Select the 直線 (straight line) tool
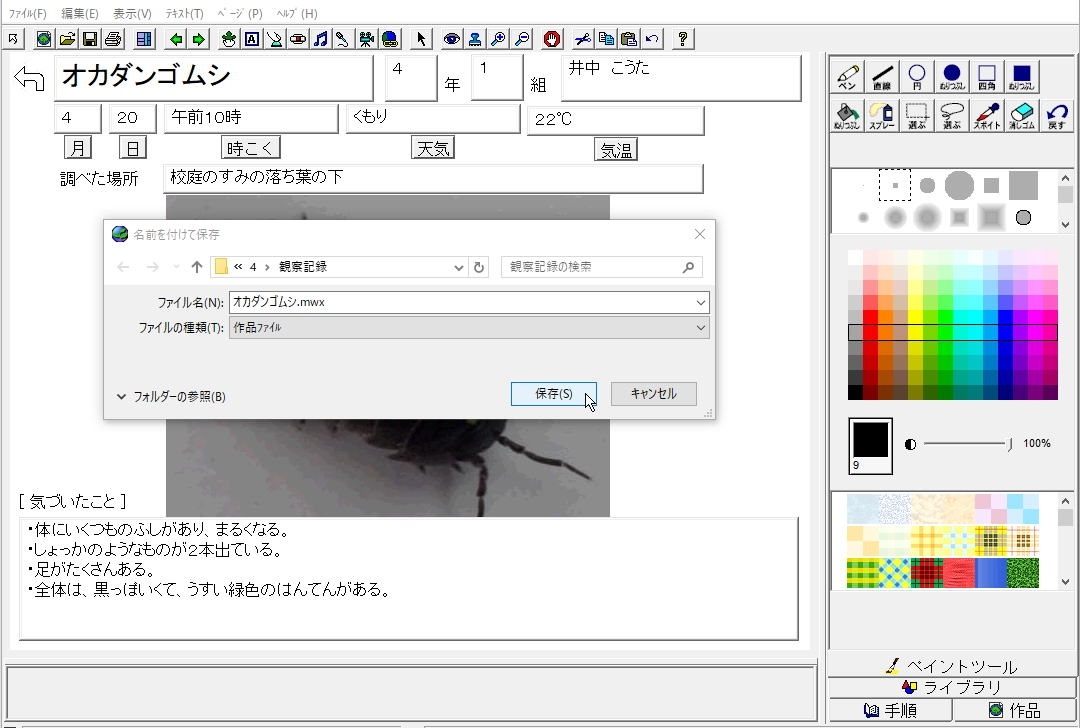Screen dimensions: 1080x728 (881, 77)
